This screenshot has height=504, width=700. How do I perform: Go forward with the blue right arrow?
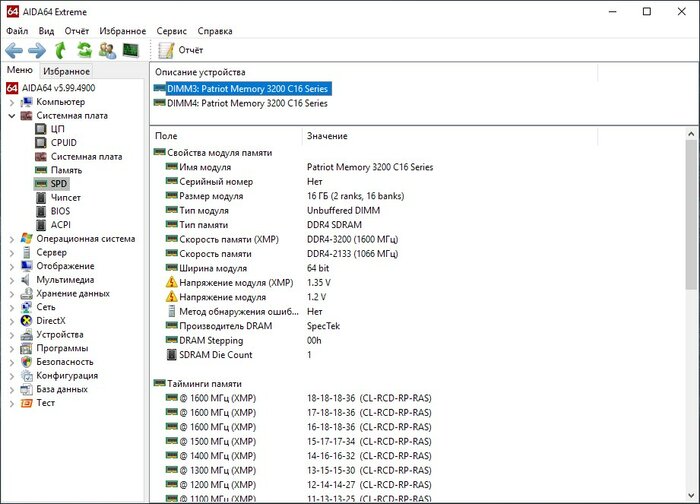[37, 50]
